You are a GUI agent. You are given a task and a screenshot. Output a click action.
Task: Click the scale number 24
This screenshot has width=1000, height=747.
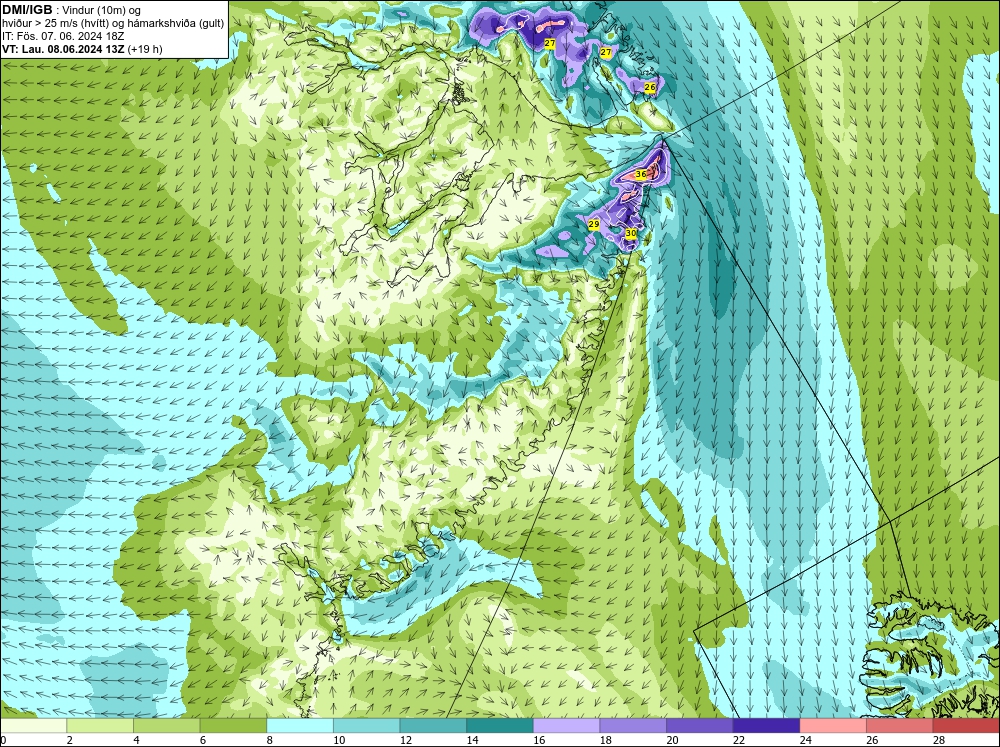(x=806, y=740)
